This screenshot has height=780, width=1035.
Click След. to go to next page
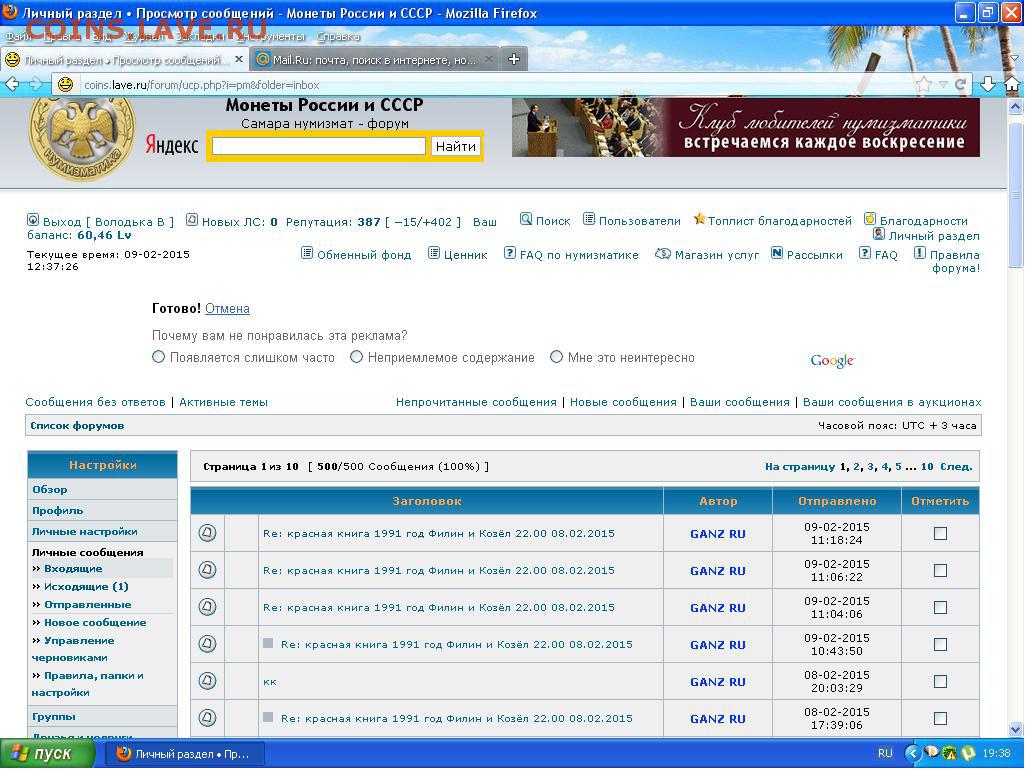click(x=956, y=467)
